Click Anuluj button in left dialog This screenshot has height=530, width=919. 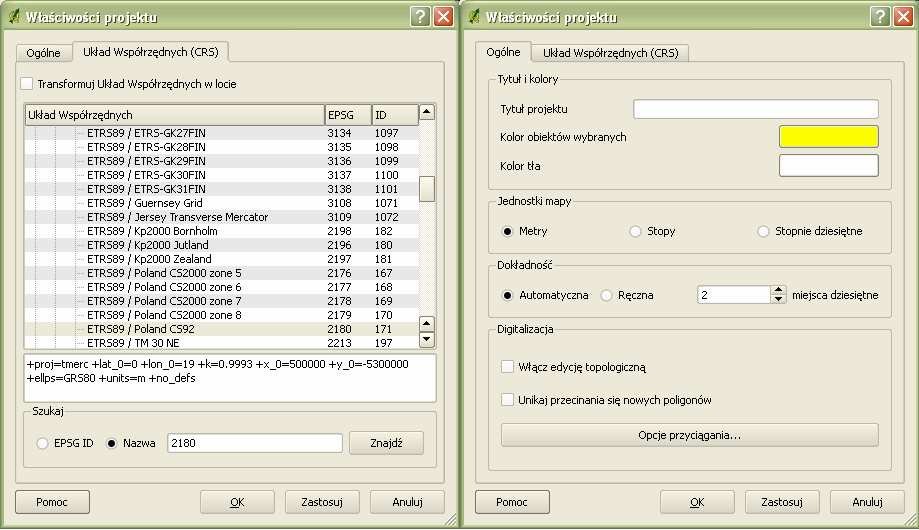[407, 502]
